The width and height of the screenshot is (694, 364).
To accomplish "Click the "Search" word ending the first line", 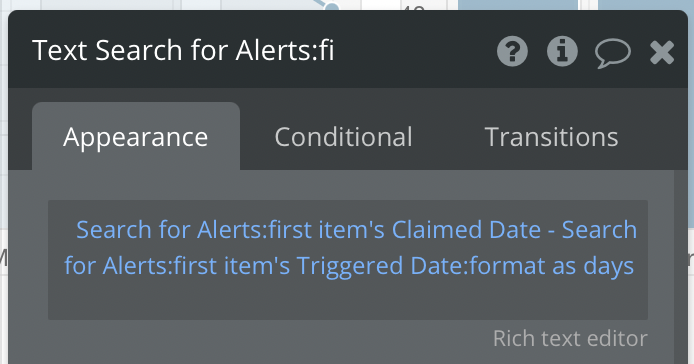I will coord(599,230).
